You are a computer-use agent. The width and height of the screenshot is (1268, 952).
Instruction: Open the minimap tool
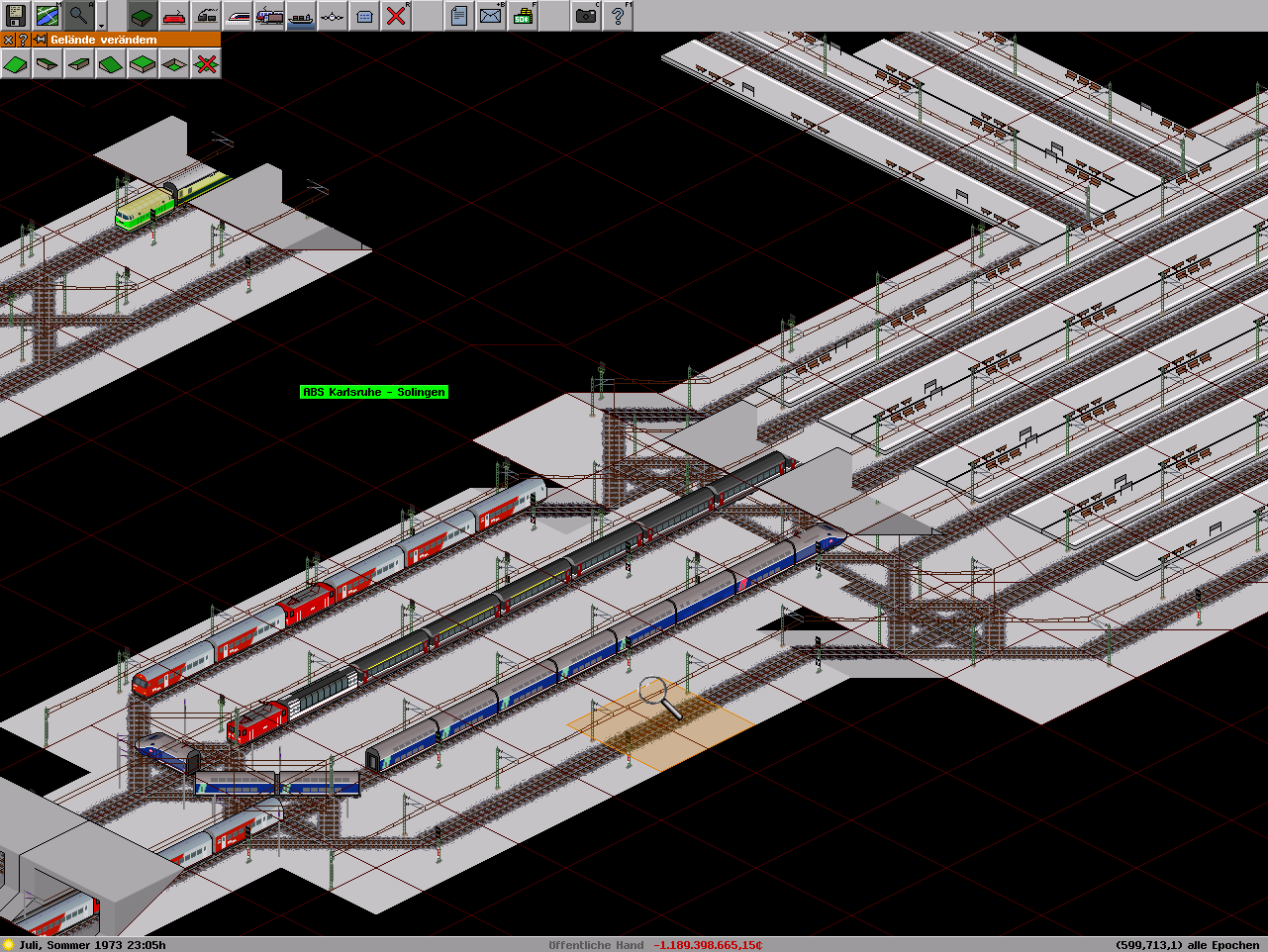[47, 16]
